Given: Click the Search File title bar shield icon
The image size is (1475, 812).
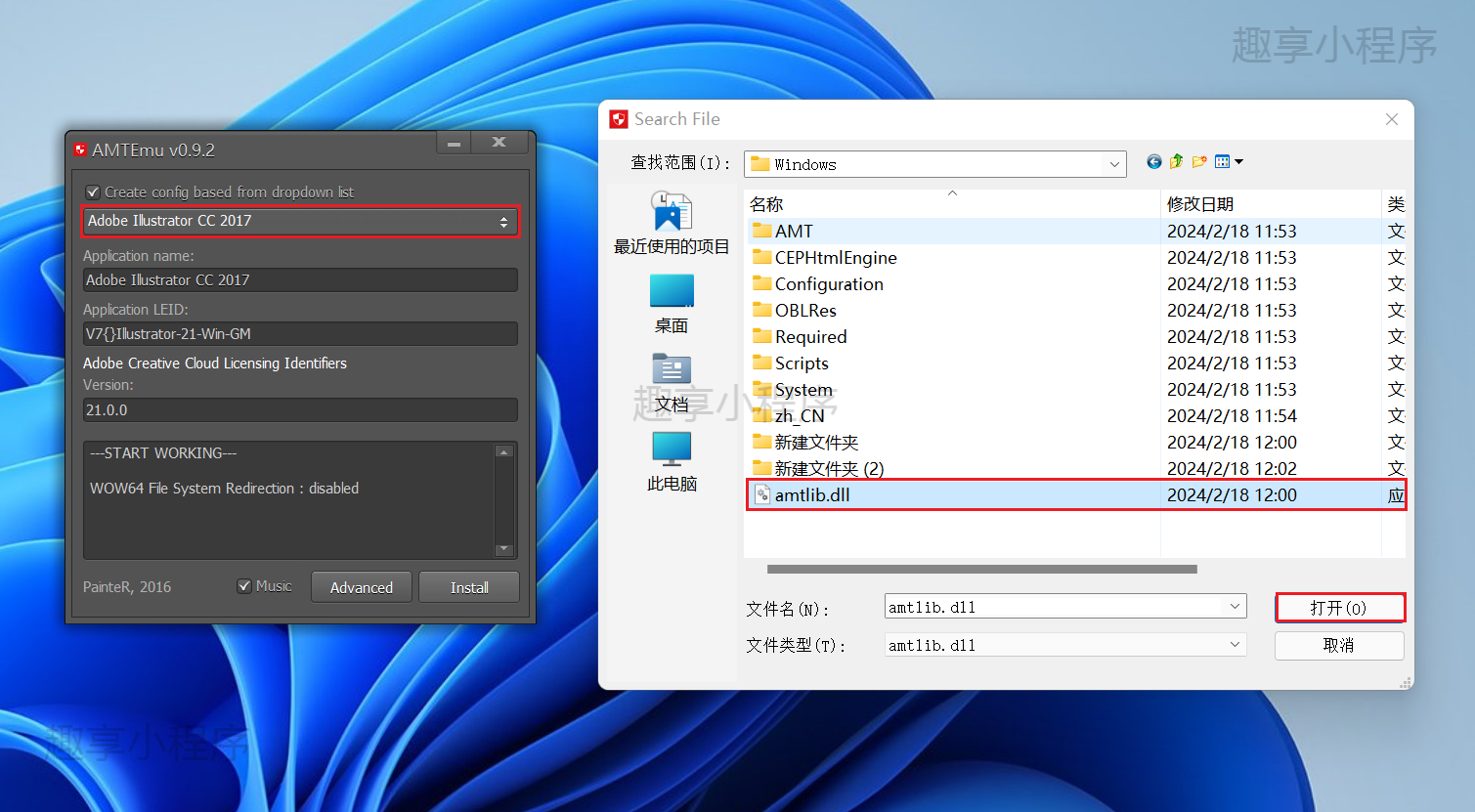Looking at the screenshot, I should 619,119.
